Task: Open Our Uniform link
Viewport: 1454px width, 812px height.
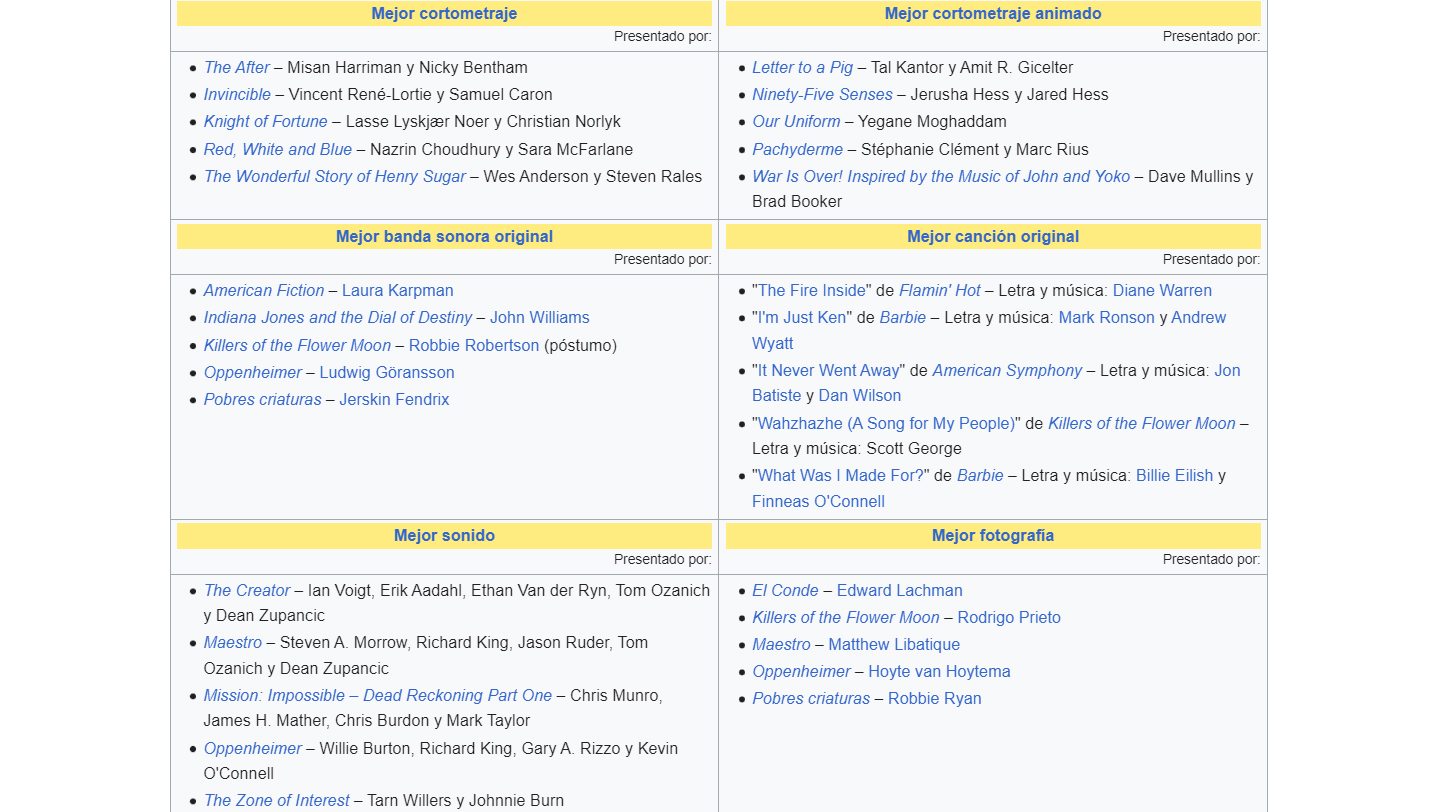Action: 796,122
